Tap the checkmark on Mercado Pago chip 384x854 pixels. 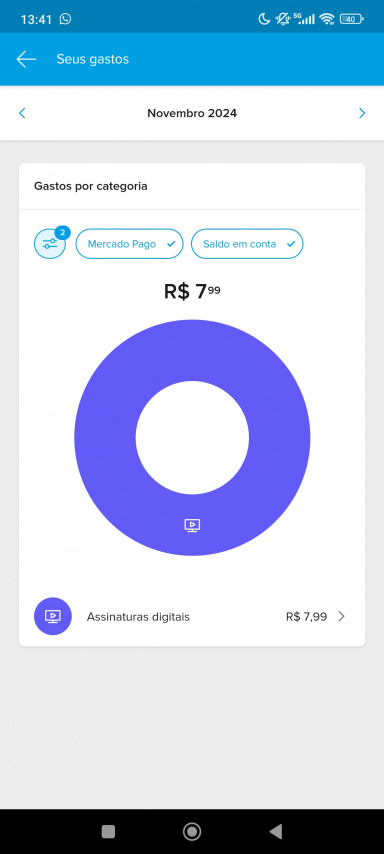coord(171,244)
